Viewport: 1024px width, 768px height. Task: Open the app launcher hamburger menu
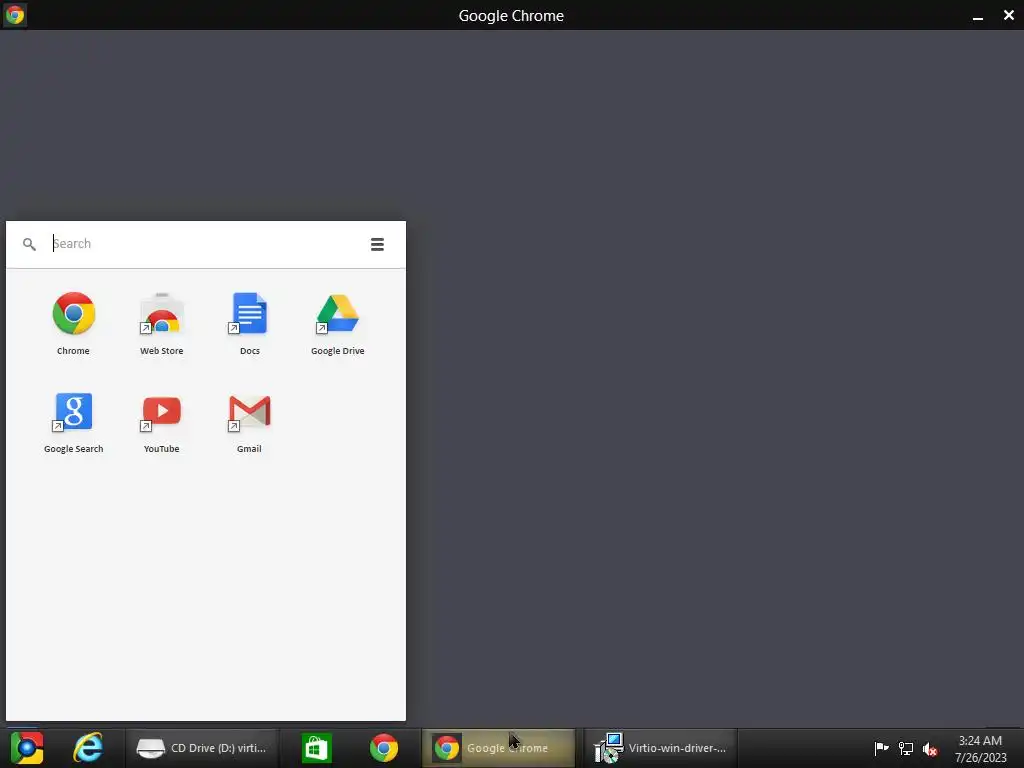(x=377, y=244)
